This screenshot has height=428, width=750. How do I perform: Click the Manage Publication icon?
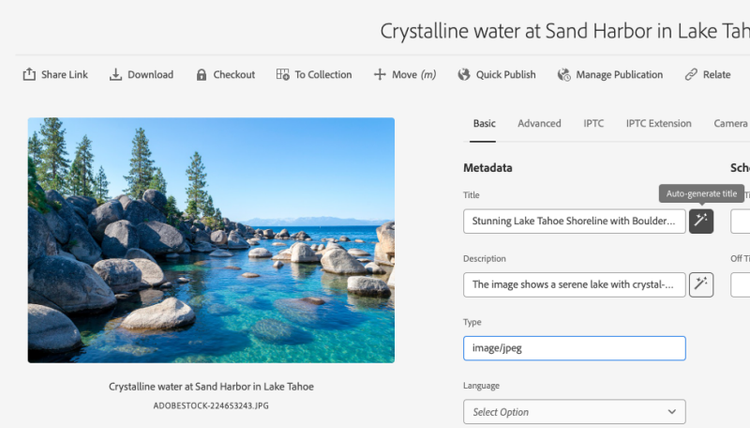564,75
